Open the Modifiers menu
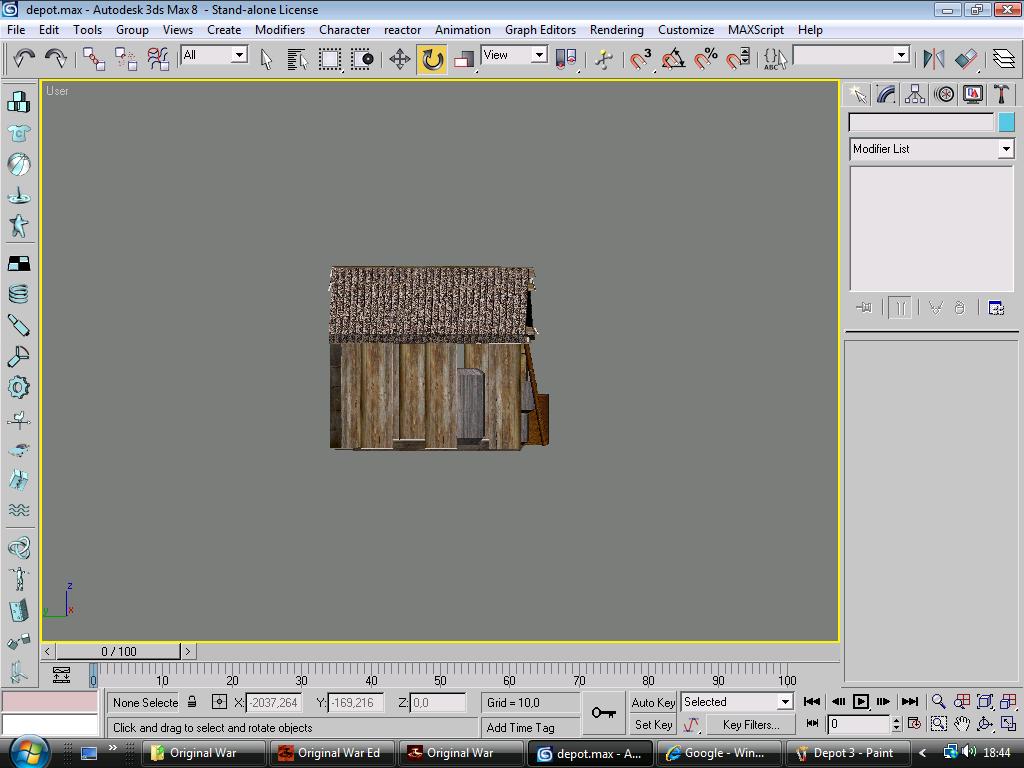The width and height of the screenshot is (1024, 768). (x=280, y=30)
